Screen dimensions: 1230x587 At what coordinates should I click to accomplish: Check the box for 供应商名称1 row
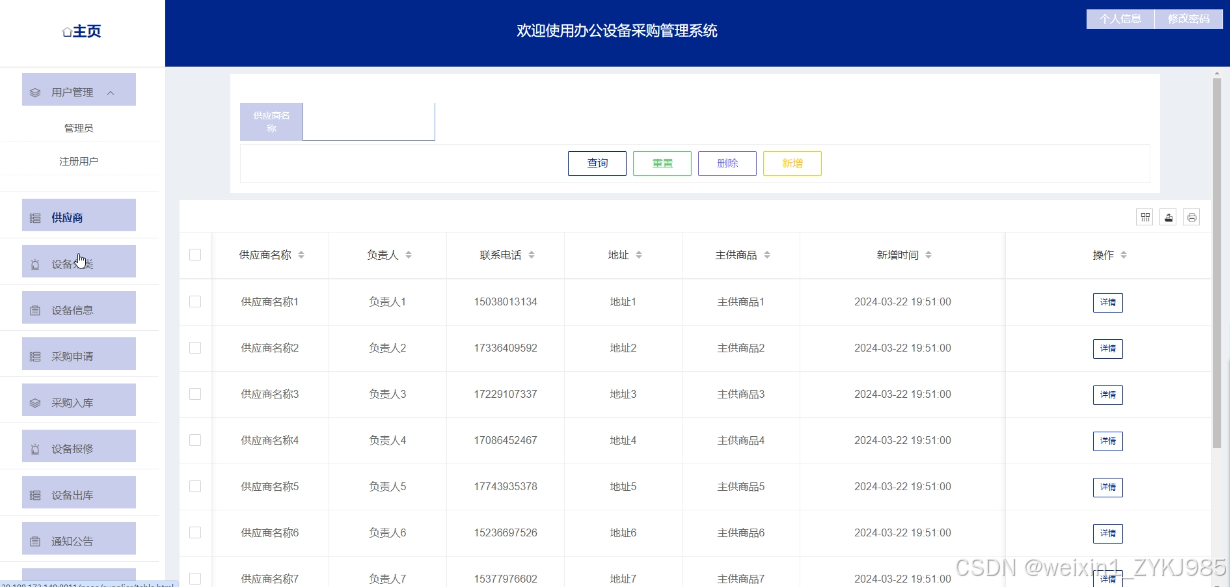[195, 301]
